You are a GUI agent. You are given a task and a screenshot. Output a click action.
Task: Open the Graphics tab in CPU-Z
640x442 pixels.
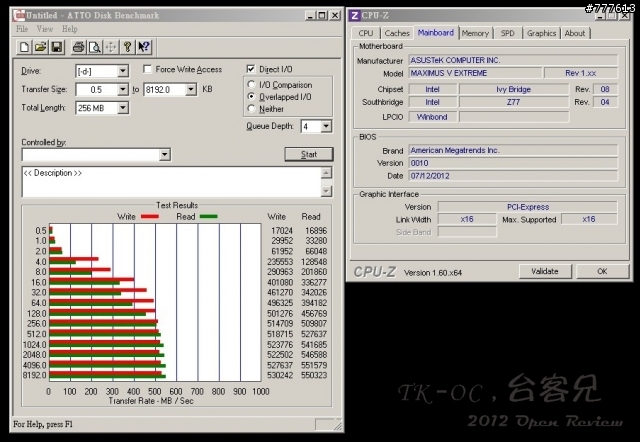(541, 33)
